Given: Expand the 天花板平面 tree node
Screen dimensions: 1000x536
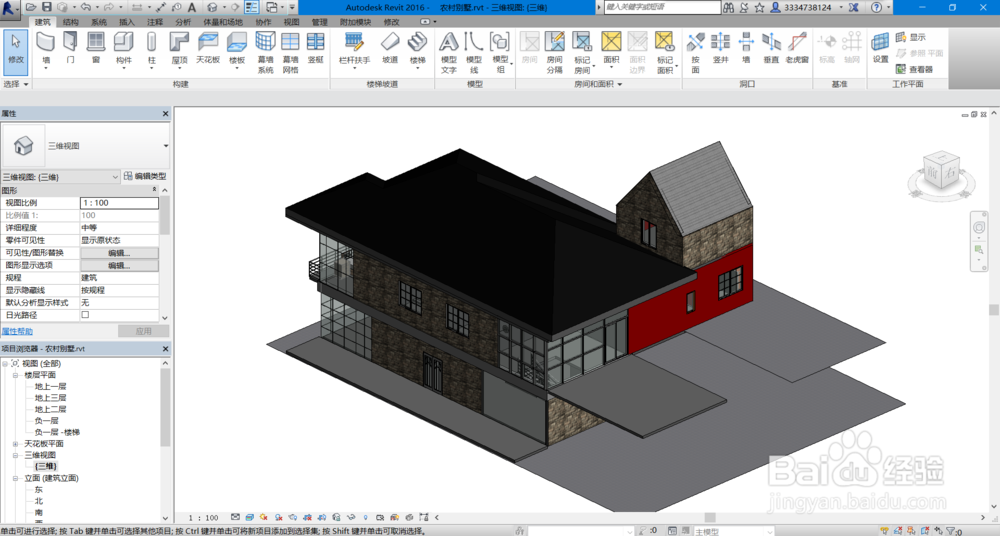Looking at the screenshot, I should 15,443.
